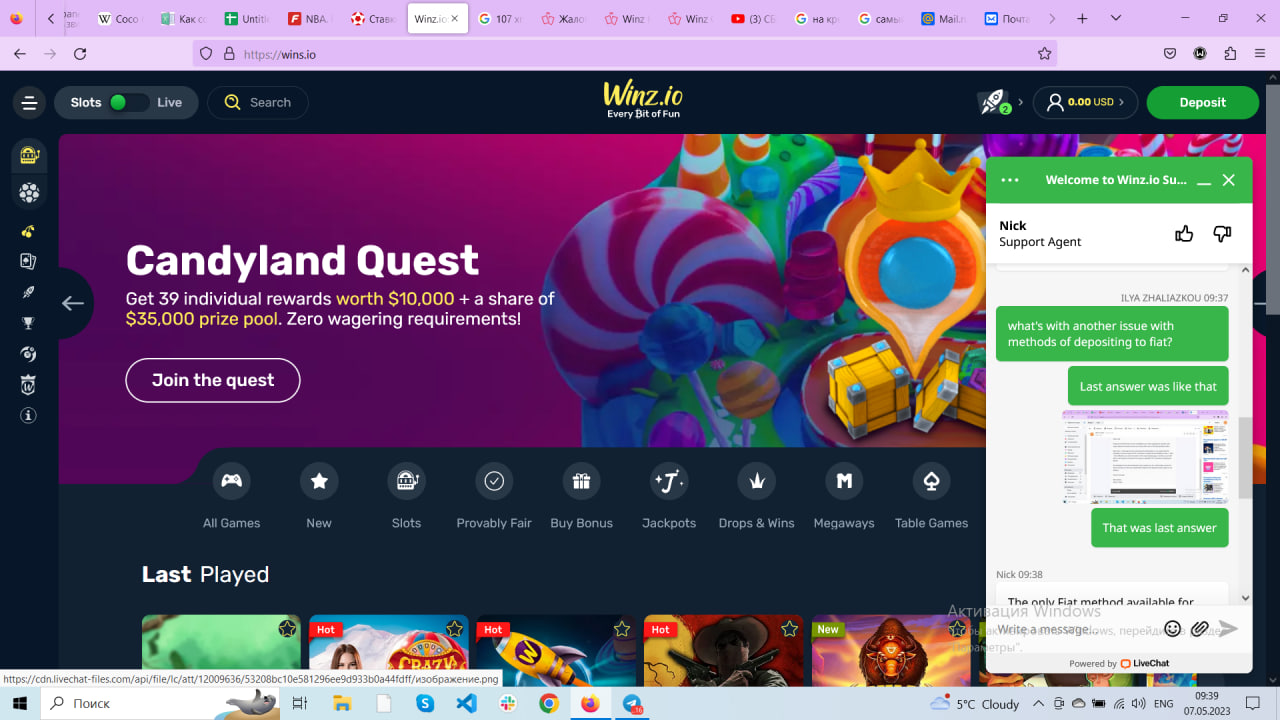Close the active Winz.io tab

[x=455, y=19]
